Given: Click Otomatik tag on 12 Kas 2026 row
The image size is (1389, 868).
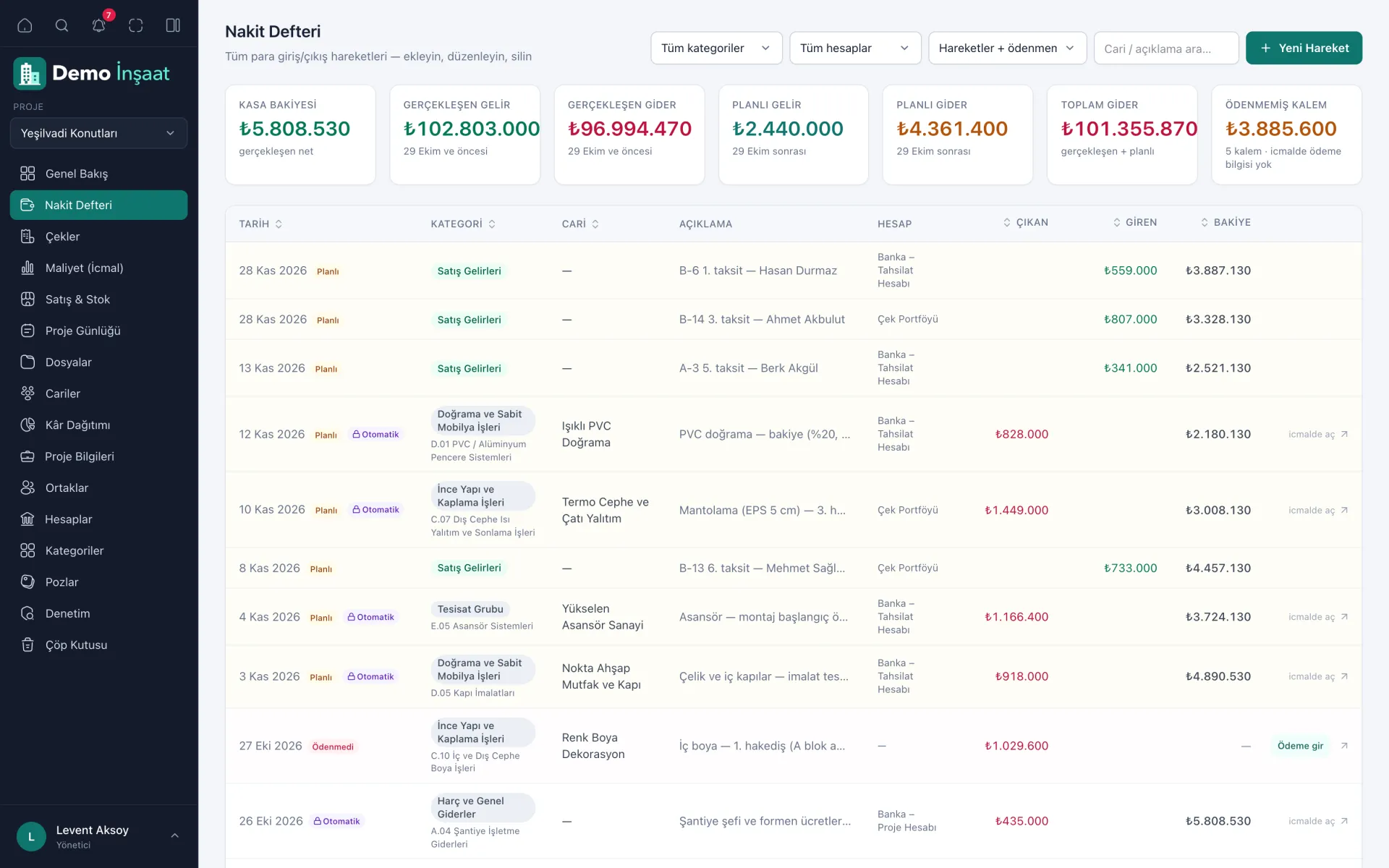Looking at the screenshot, I should (x=375, y=435).
